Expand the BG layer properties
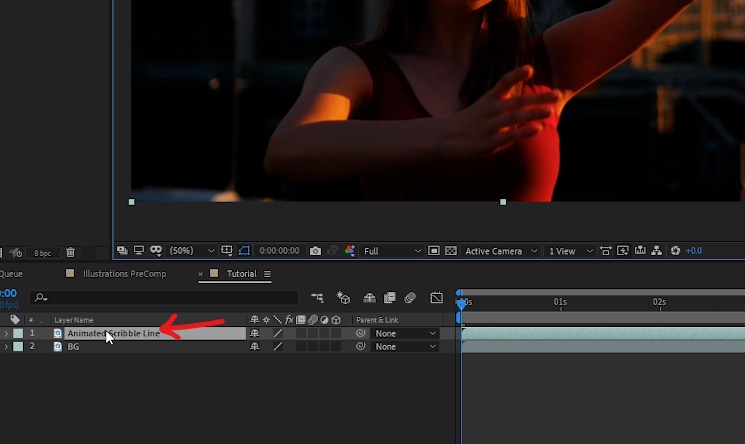The width and height of the screenshot is (745, 444). pos(6,347)
